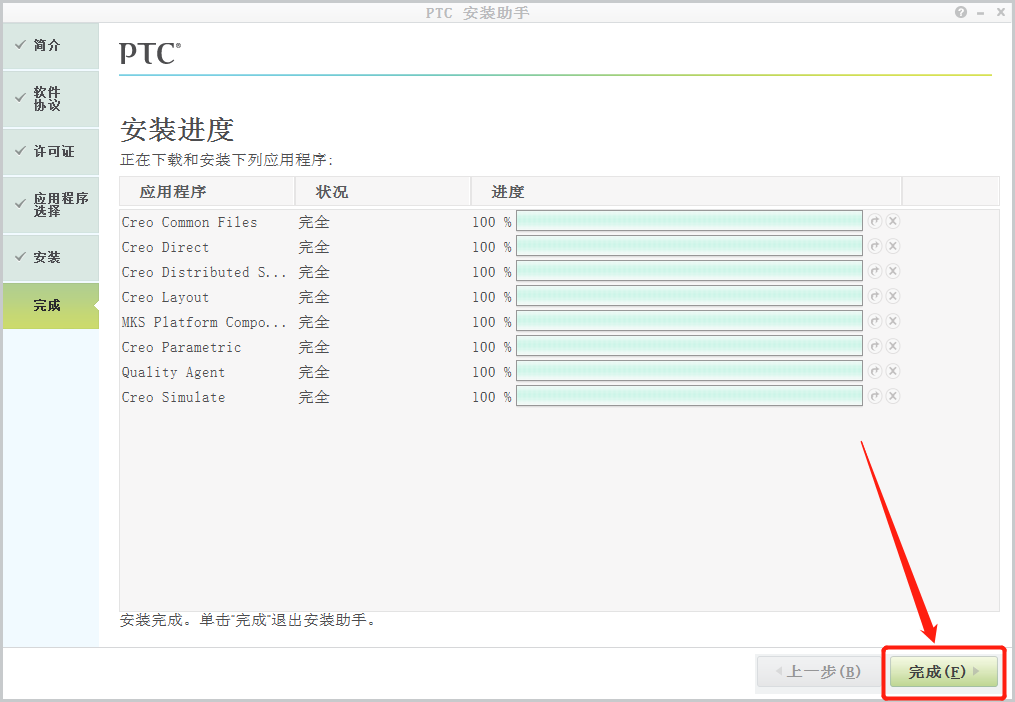
Task: Click the 应用程序 column header
Action: (x=207, y=192)
